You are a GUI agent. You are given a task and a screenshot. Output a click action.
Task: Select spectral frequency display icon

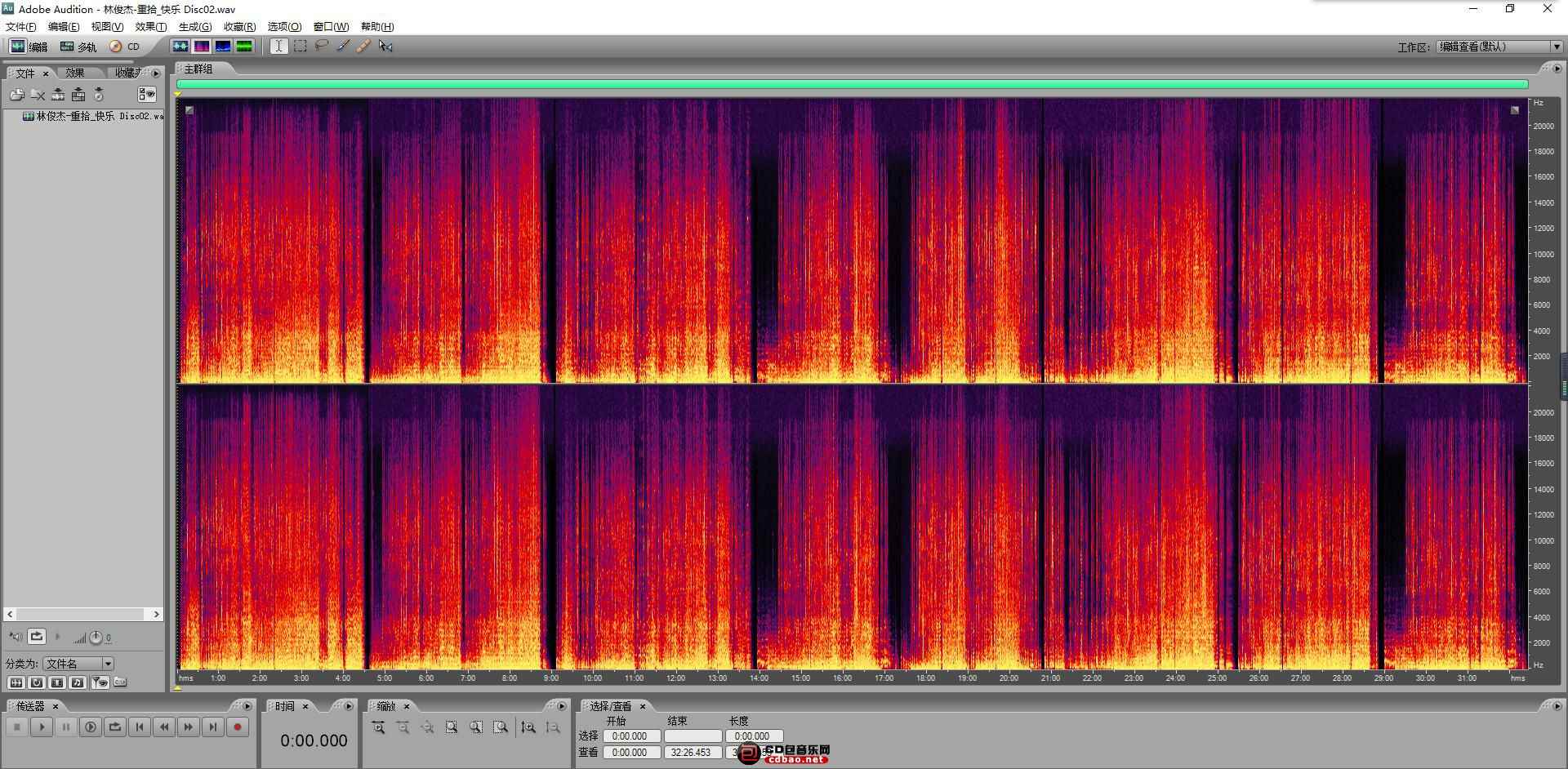[202, 47]
